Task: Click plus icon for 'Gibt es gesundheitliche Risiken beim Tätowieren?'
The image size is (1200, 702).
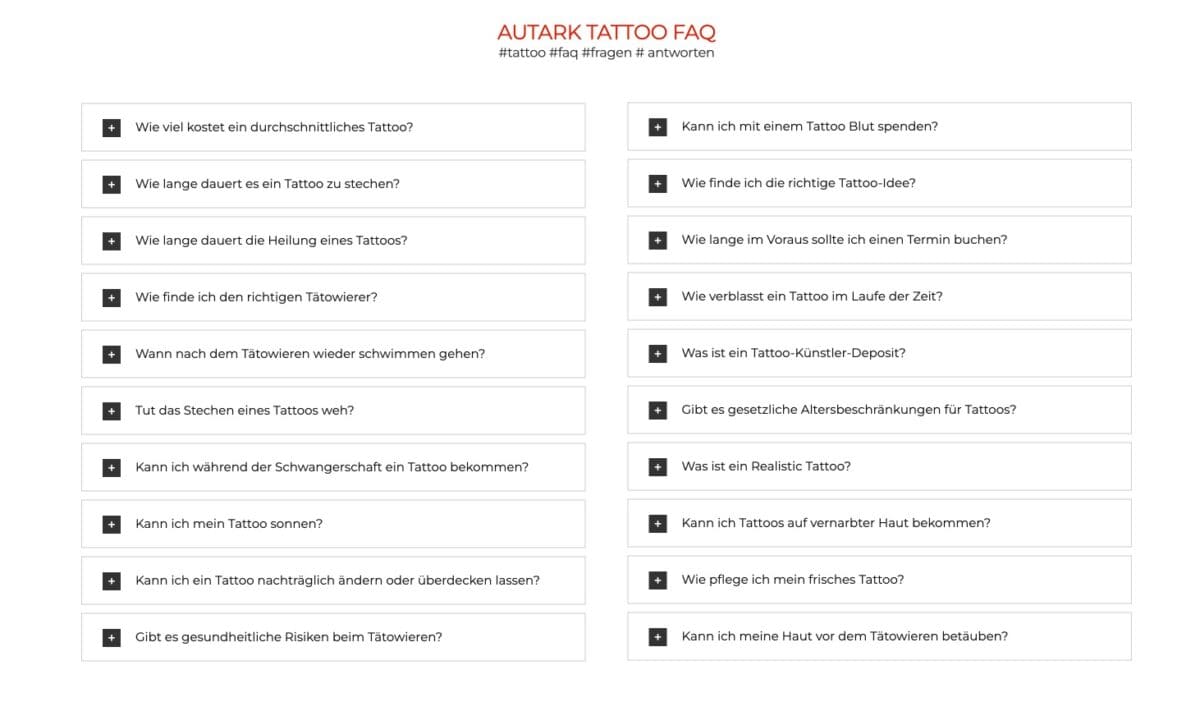Action: tap(111, 637)
